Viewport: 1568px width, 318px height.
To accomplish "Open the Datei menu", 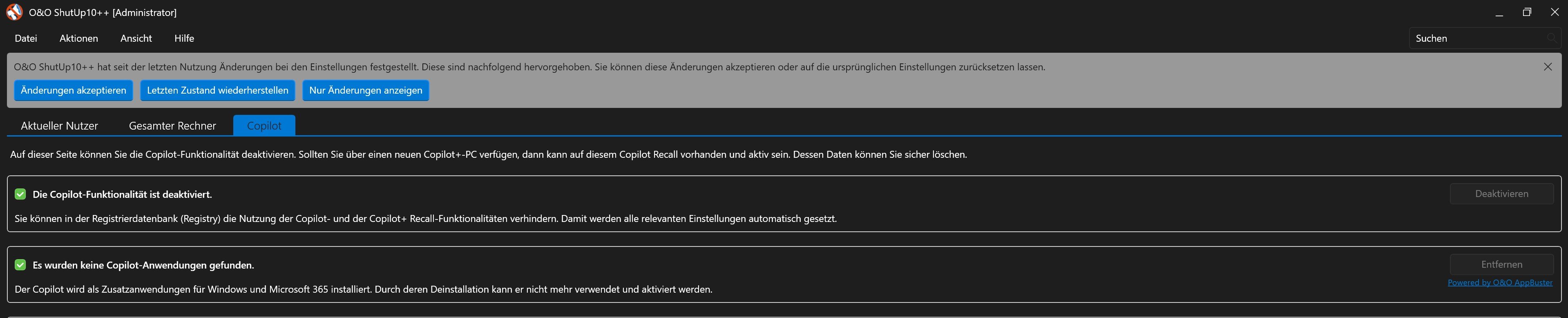I will (x=26, y=38).
